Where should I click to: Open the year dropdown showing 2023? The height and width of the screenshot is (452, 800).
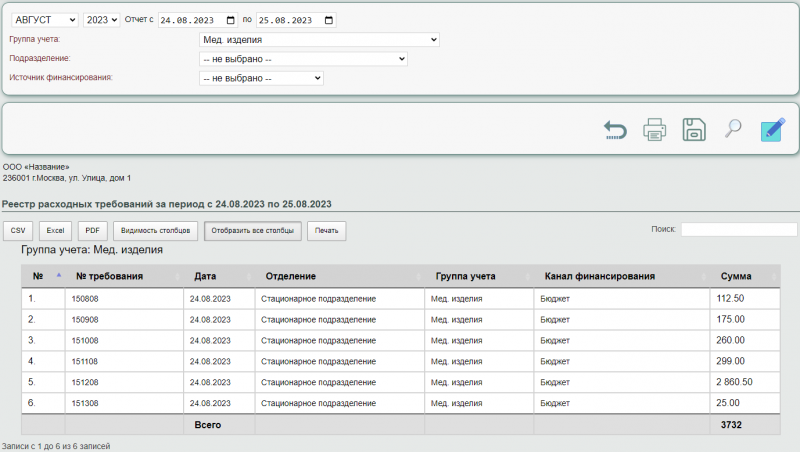point(101,20)
